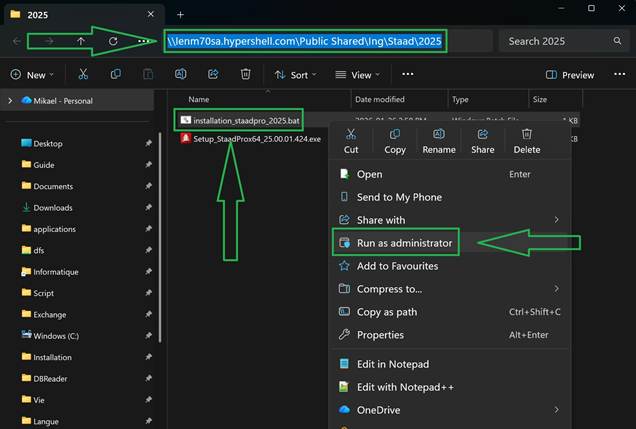The height and width of the screenshot is (429, 636).
Task: Choose Add to Favourites
Action: click(449, 266)
